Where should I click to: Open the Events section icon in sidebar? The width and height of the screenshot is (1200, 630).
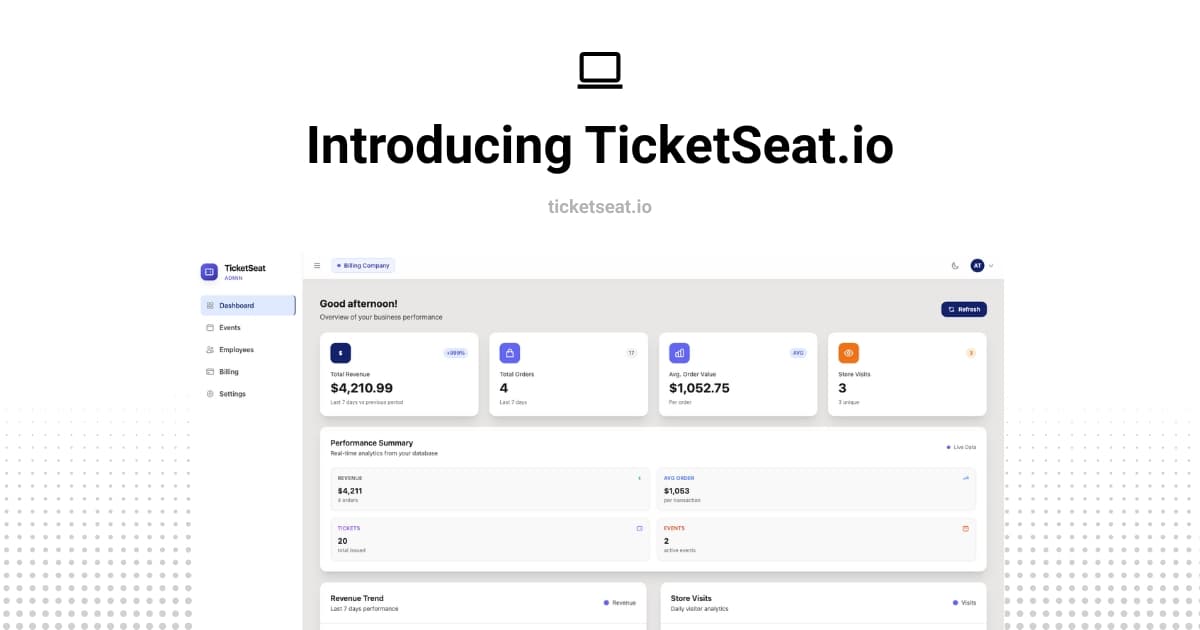(212, 327)
